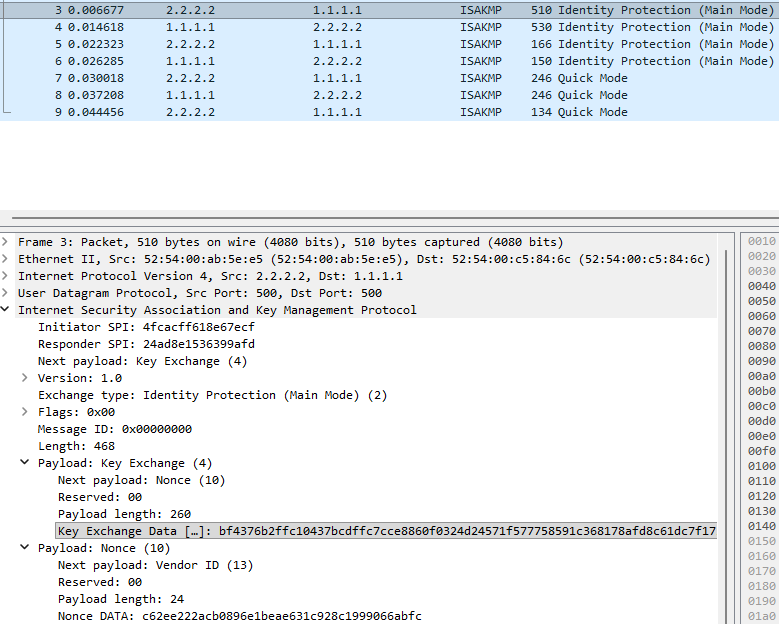Select the Initiator SPI field
Image resolution: width=779 pixels, height=624 pixels.
[146, 327]
